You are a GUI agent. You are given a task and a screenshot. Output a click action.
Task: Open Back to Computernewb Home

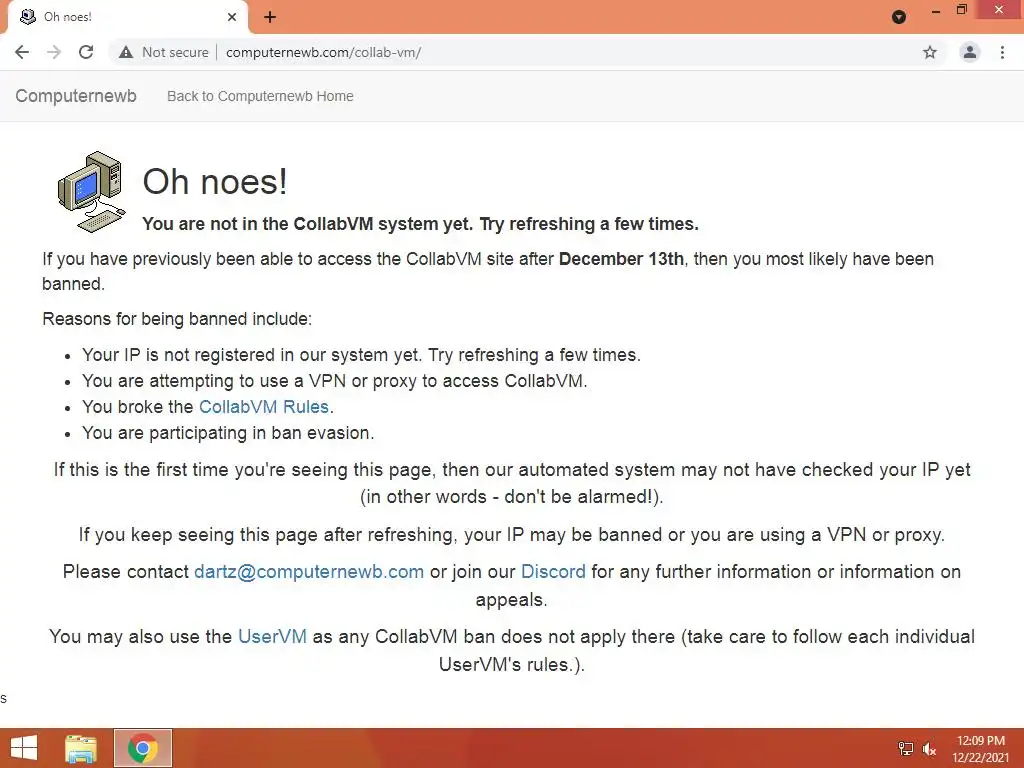coord(260,96)
